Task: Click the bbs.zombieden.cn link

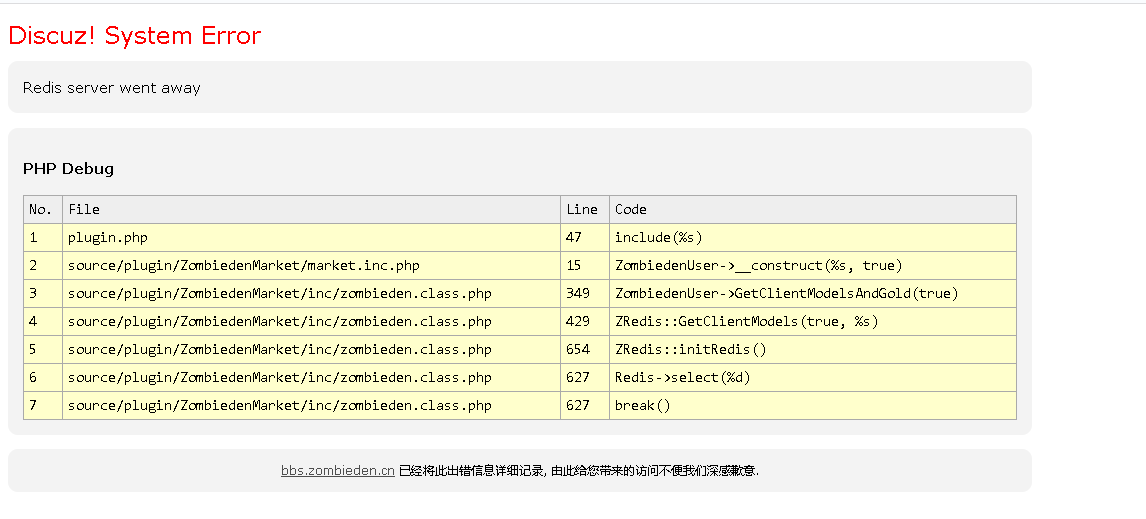Action: pos(337,470)
